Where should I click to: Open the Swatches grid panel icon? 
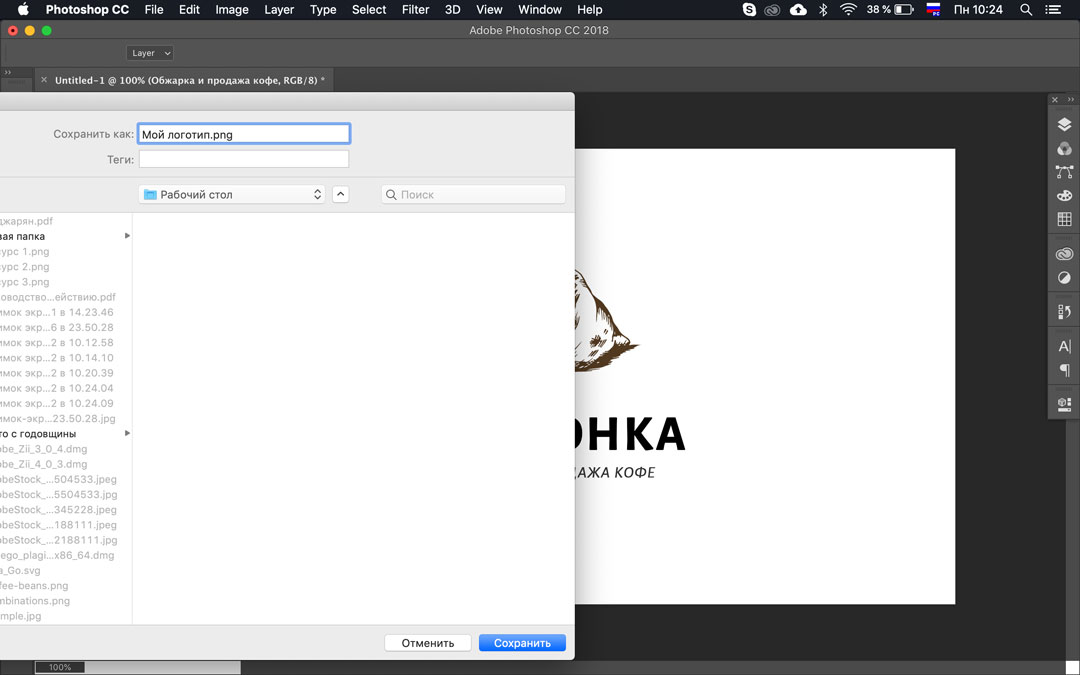click(1064, 219)
